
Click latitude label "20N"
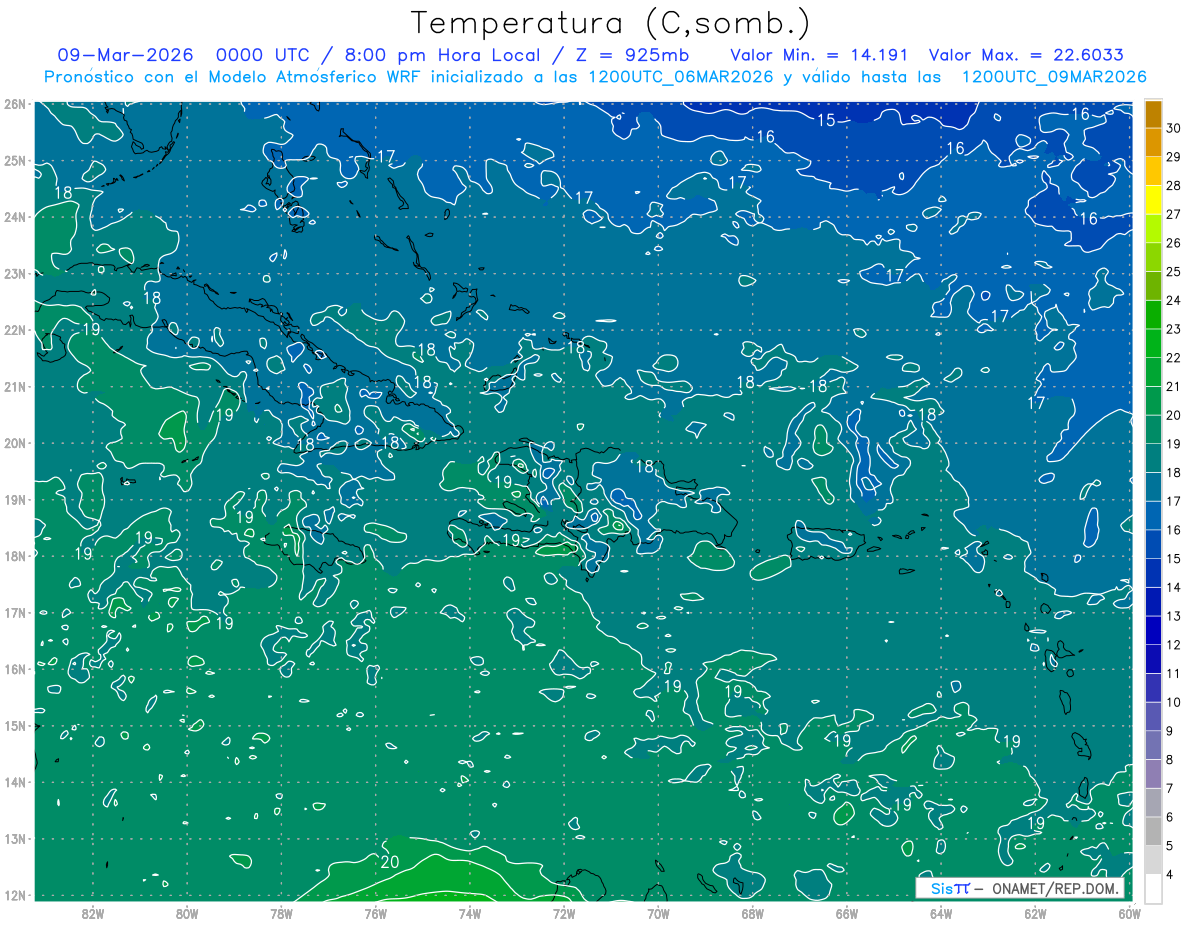(x=15, y=443)
